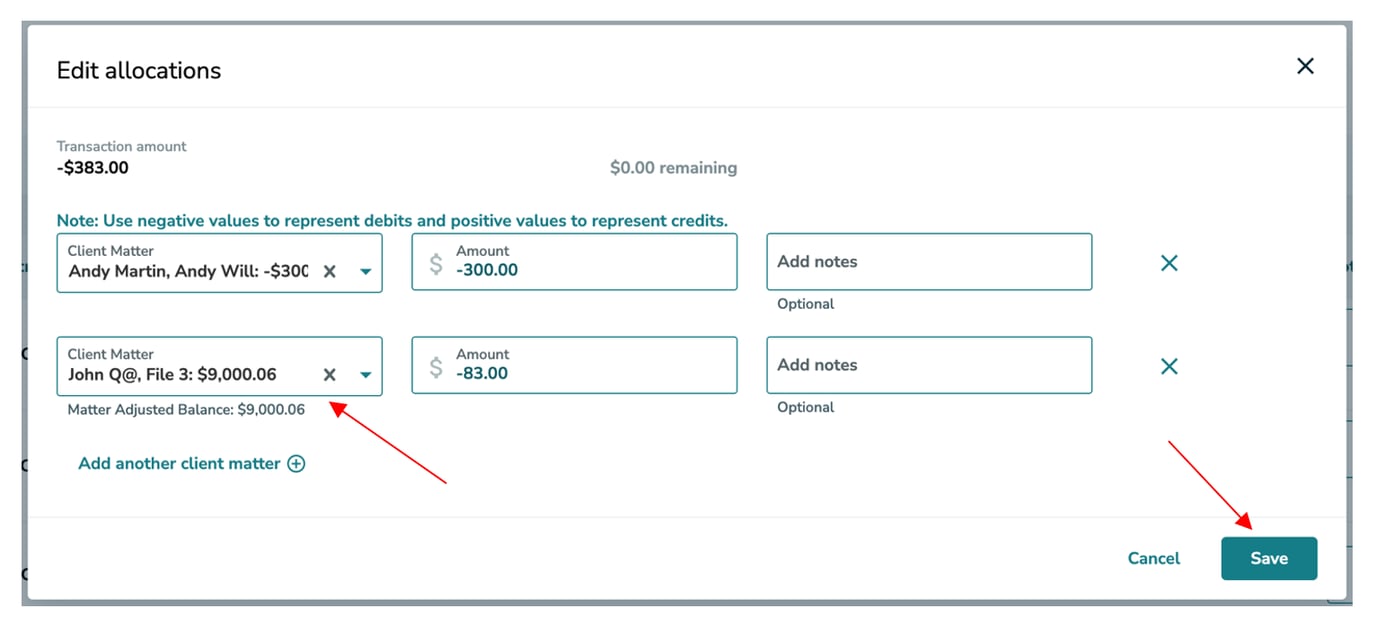The height and width of the screenshot is (626, 1376).
Task: Remove the John Q@ allocation row
Action: (1168, 366)
